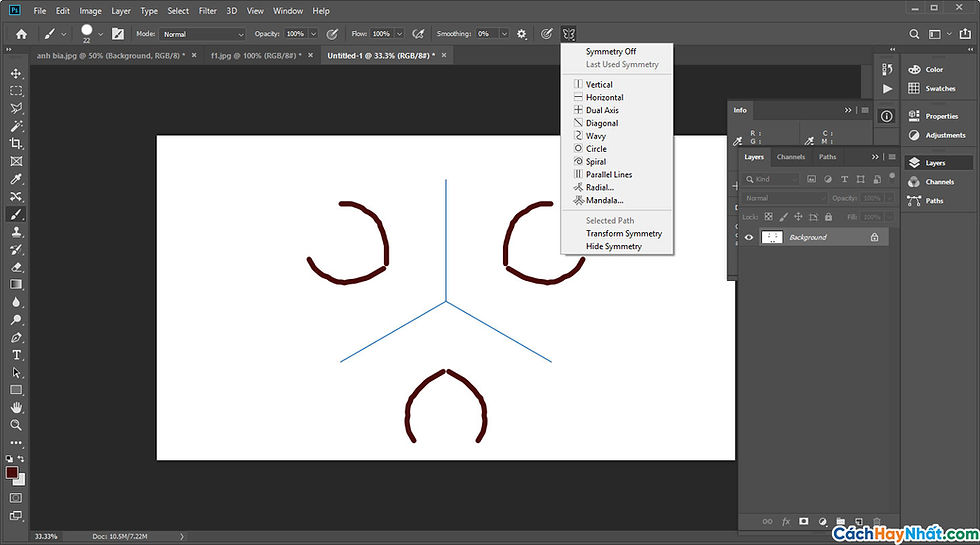Hide the Background layer eye icon
Viewport: 980px width, 545px height.
click(749, 238)
